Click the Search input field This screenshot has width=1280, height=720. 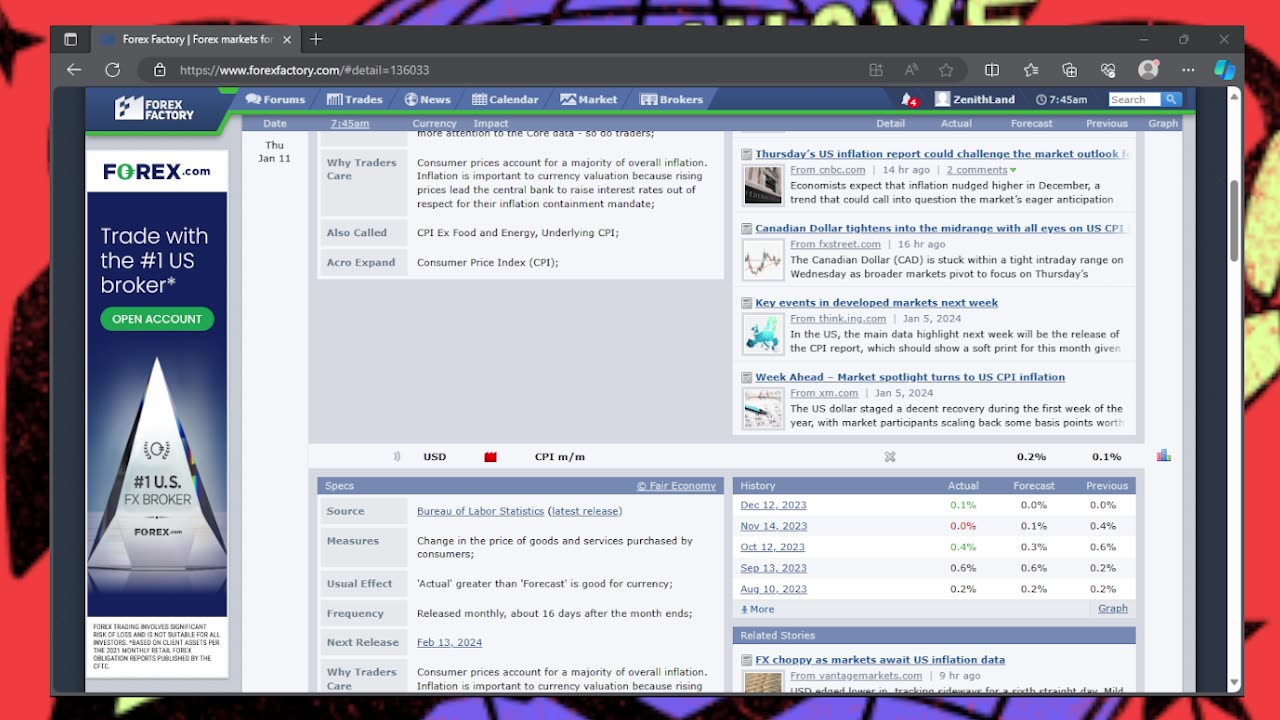[1134, 99]
